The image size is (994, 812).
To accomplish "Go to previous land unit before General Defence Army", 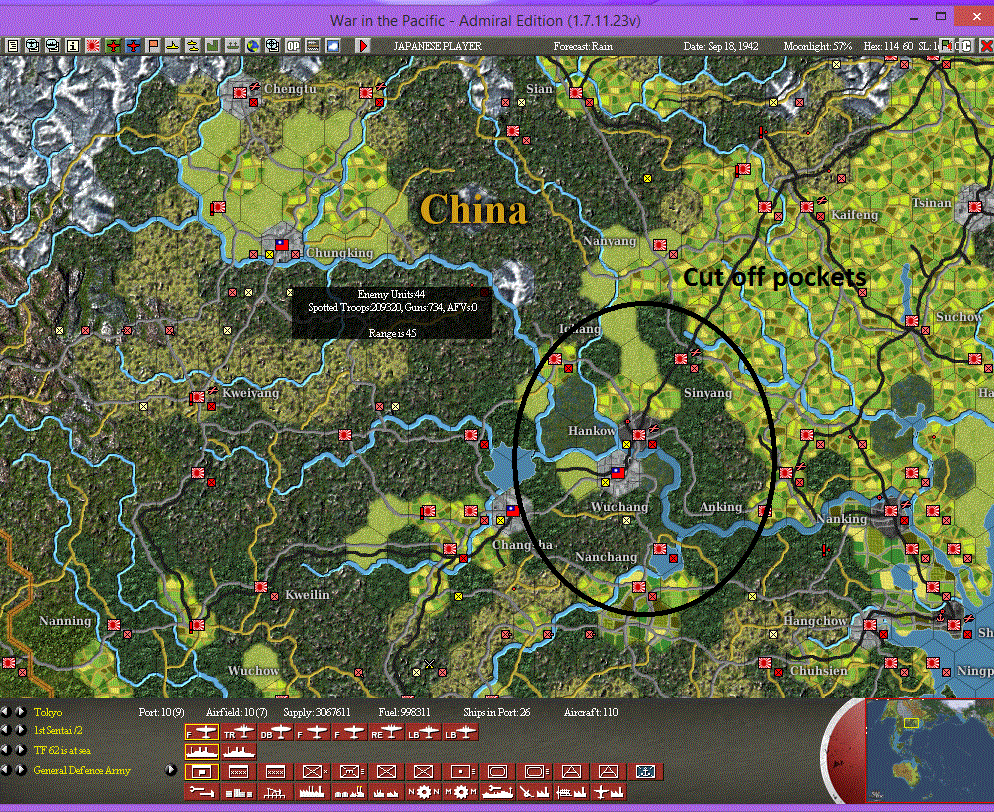I will pos(6,770).
